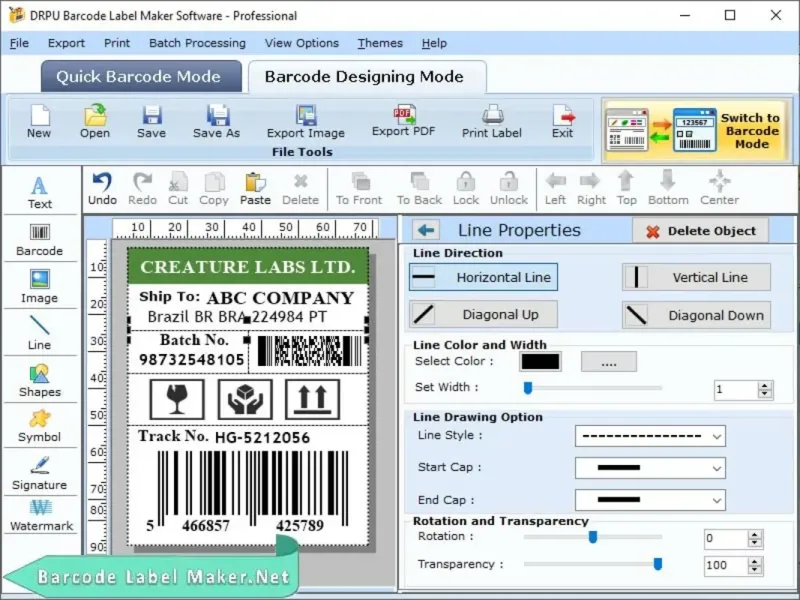Click the back arrow in Line Properties
Image resolution: width=800 pixels, height=600 pixels.
coord(426,230)
